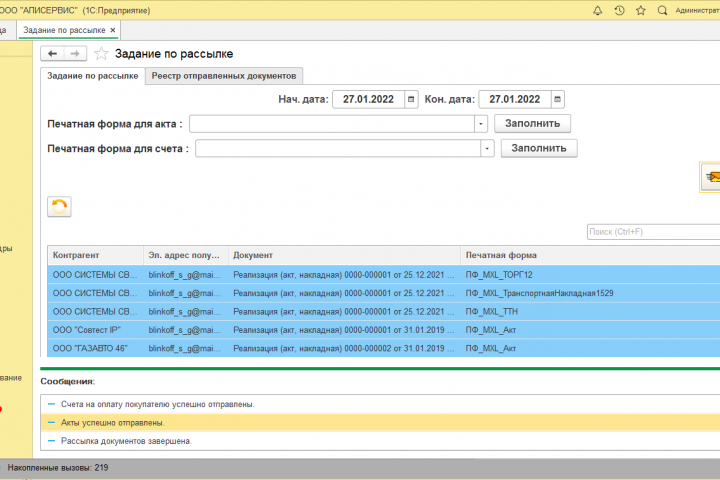720x480 pixels.
Task: Select row with ПФ_MXL_ТОРГ12 form
Action: point(384,275)
